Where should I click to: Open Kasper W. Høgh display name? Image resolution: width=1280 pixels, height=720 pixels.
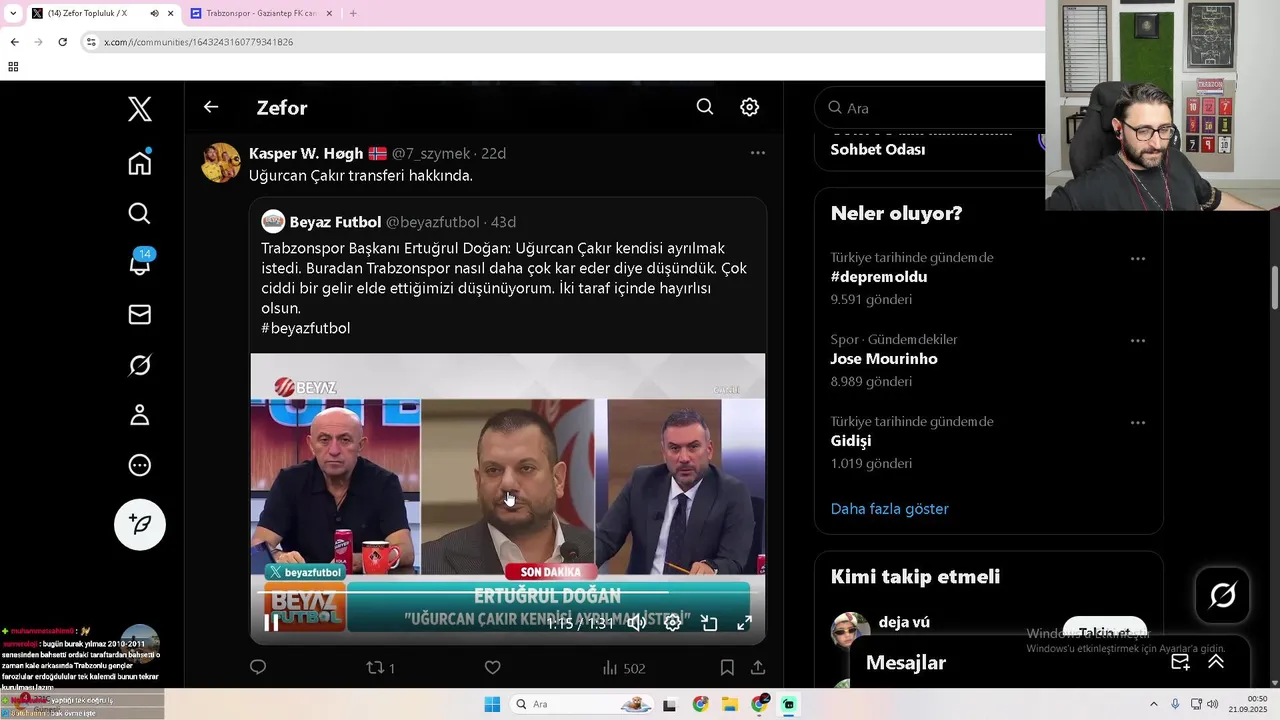[306, 153]
